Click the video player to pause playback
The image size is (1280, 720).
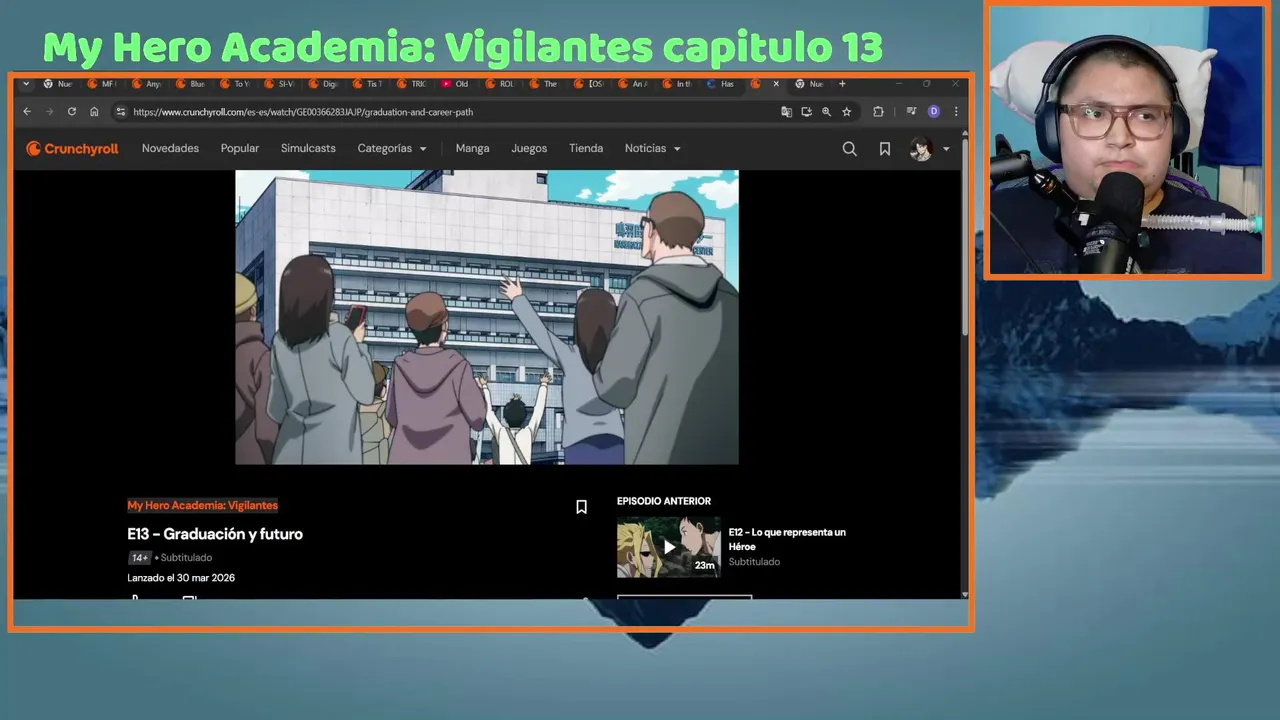(487, 317)
